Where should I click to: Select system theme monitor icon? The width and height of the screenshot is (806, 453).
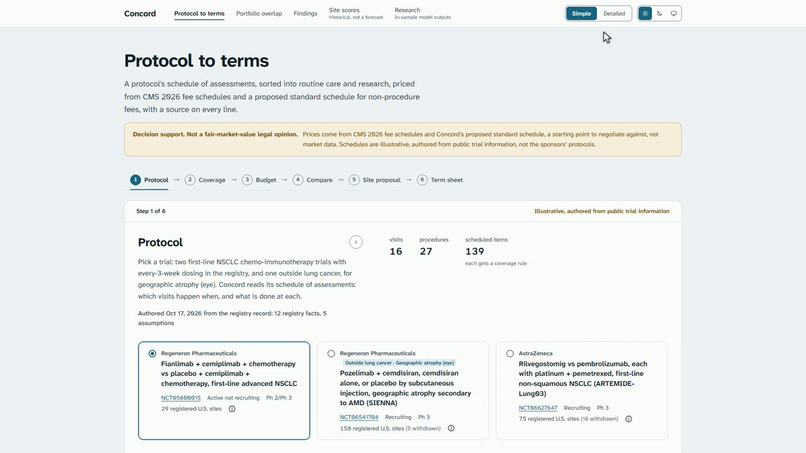(x=673, y=13)
